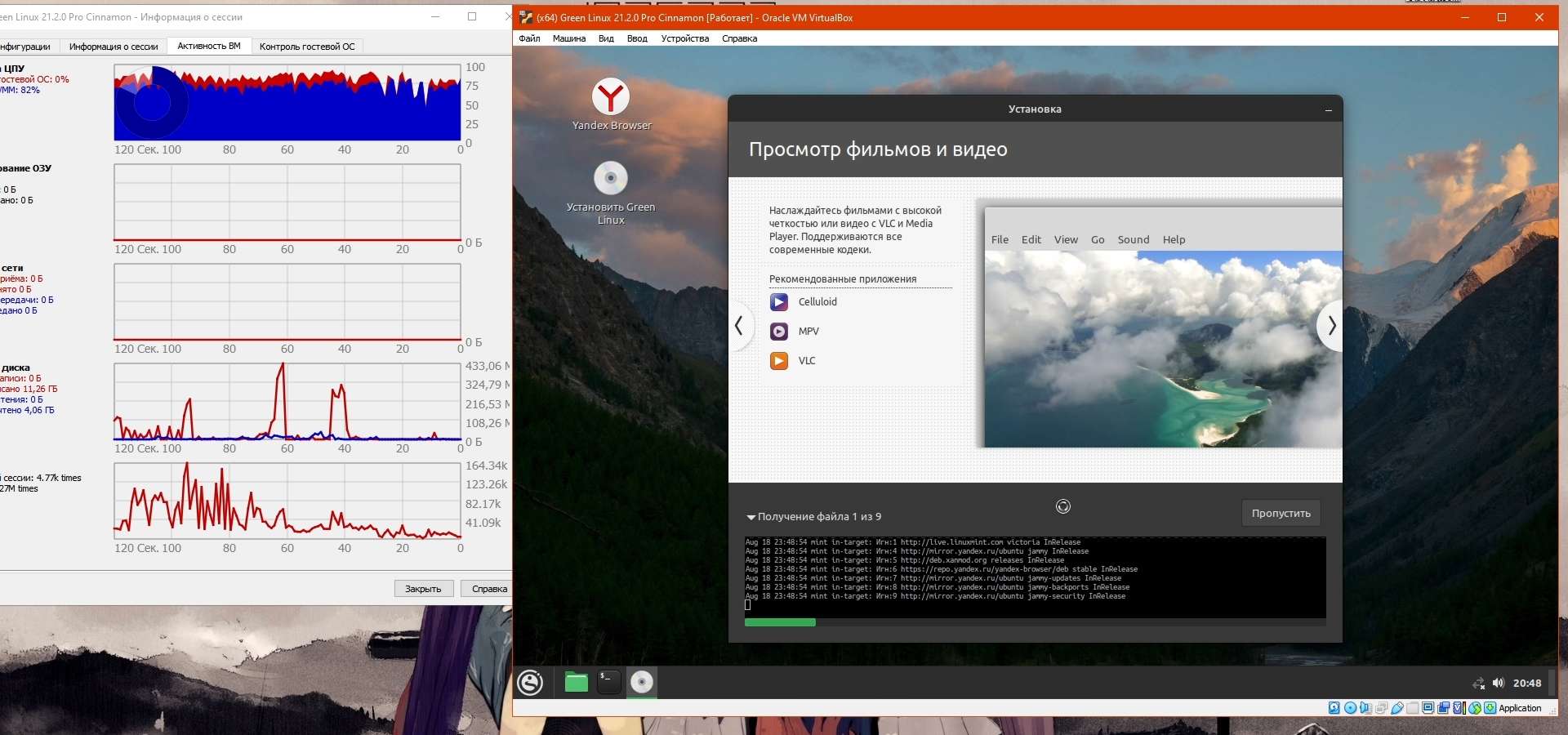Click the VirtualBox CPU virtualization status indicator
Image resolution: width=1568 pixels, height=735 pixels.
coord(1459,708)
